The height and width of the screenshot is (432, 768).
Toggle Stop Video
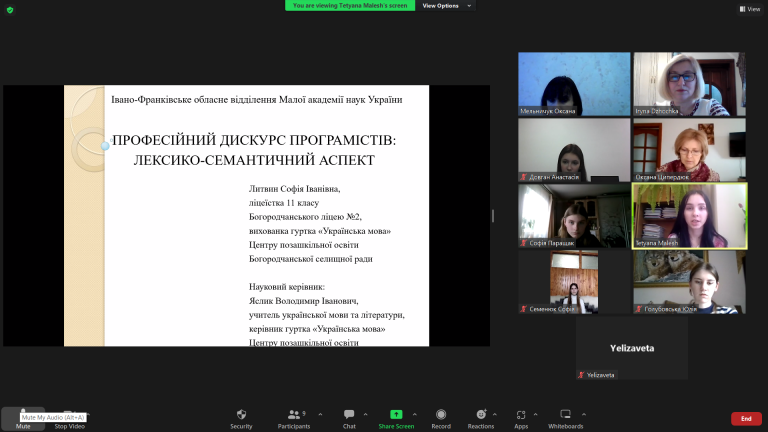click(70, 420)
